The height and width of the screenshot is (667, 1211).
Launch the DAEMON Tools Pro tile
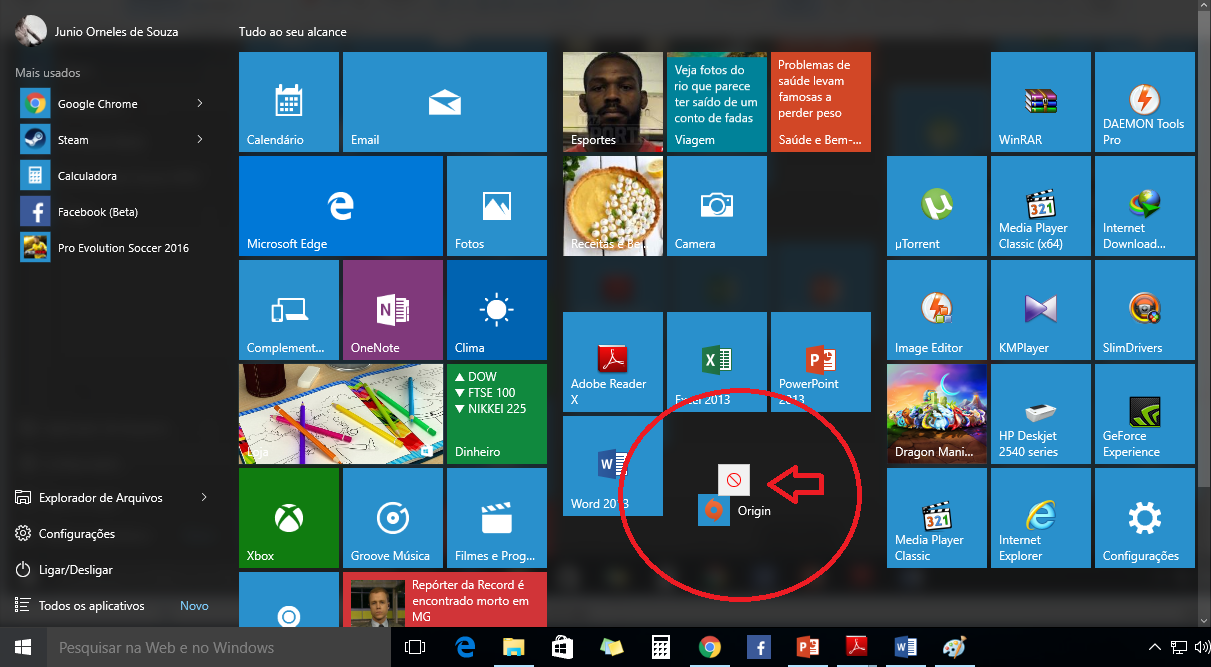point(1145,101)
